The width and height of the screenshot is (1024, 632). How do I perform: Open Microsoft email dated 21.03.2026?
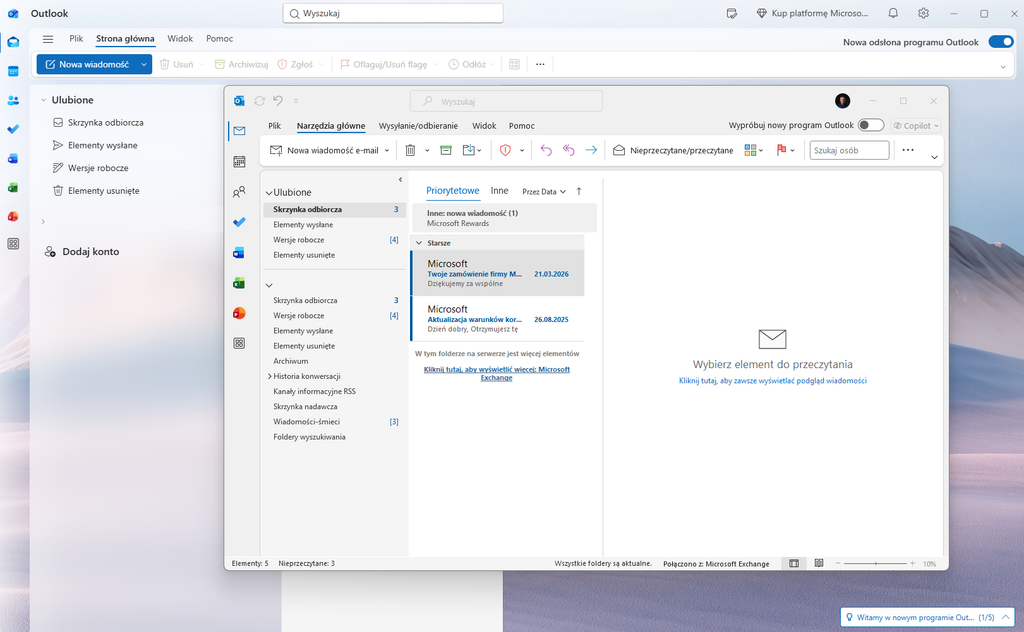(498, 273)
